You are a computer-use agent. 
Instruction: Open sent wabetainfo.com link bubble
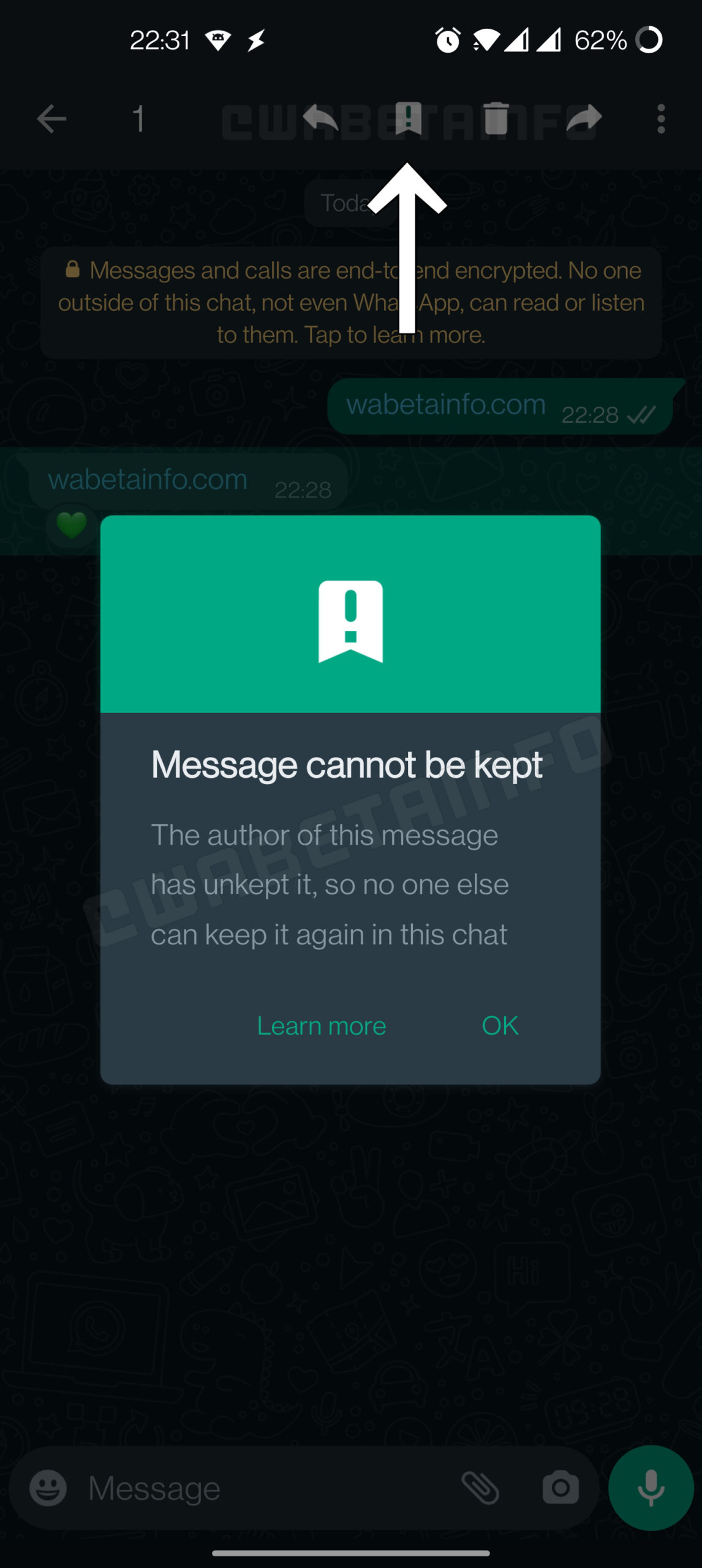click(x=500, y=406)
